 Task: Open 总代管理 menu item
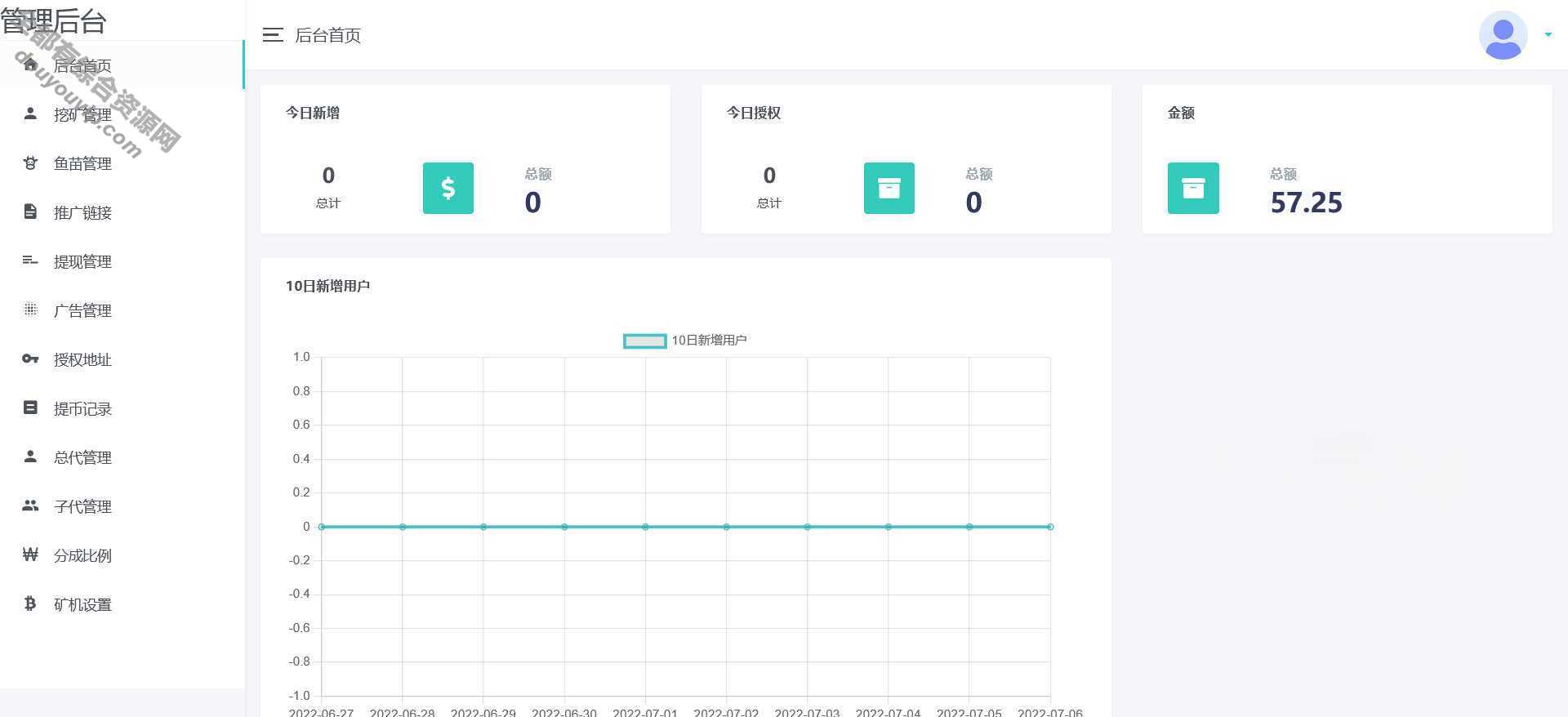point(122,457)
